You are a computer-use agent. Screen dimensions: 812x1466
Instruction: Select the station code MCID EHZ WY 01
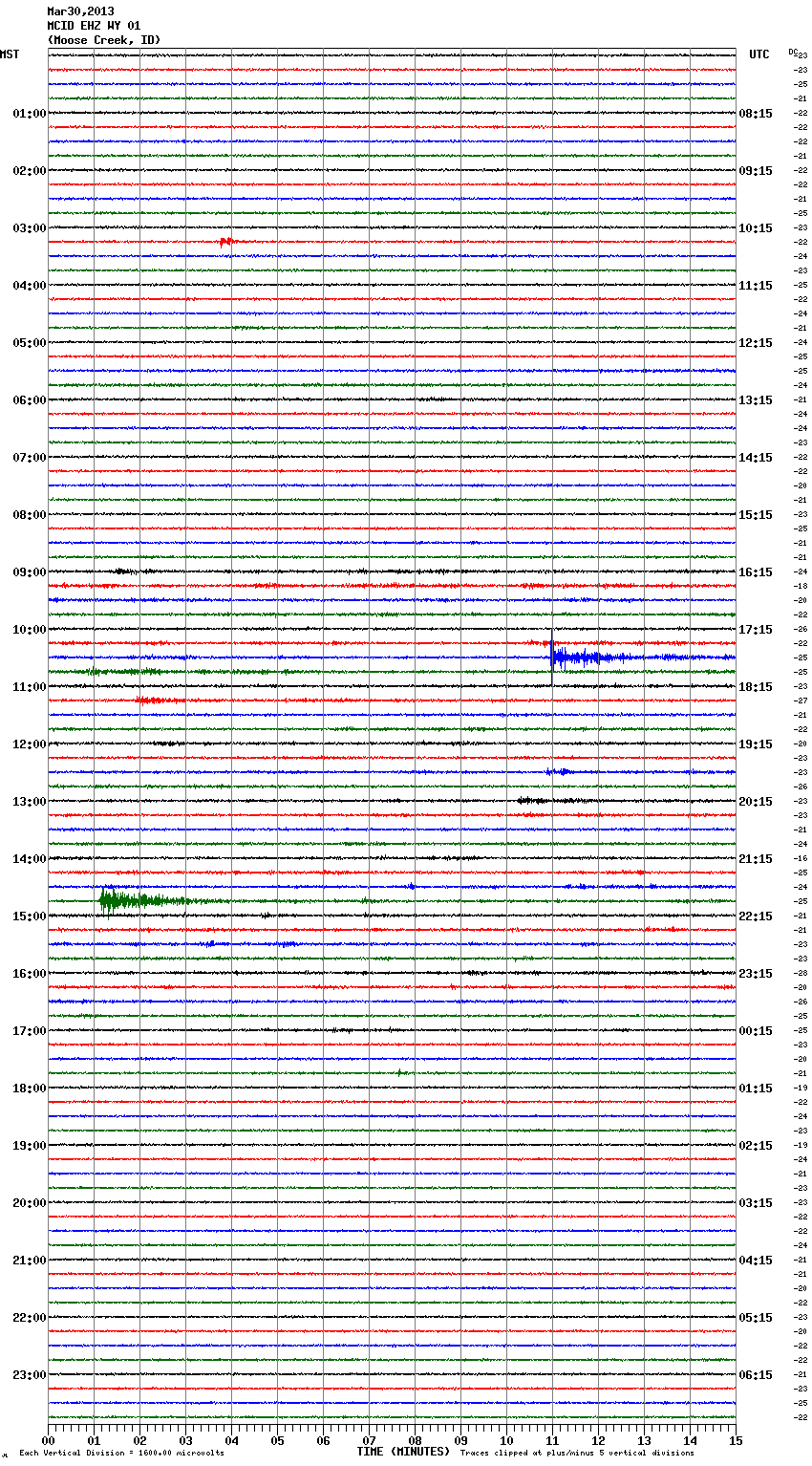click(x=94, y=26)
